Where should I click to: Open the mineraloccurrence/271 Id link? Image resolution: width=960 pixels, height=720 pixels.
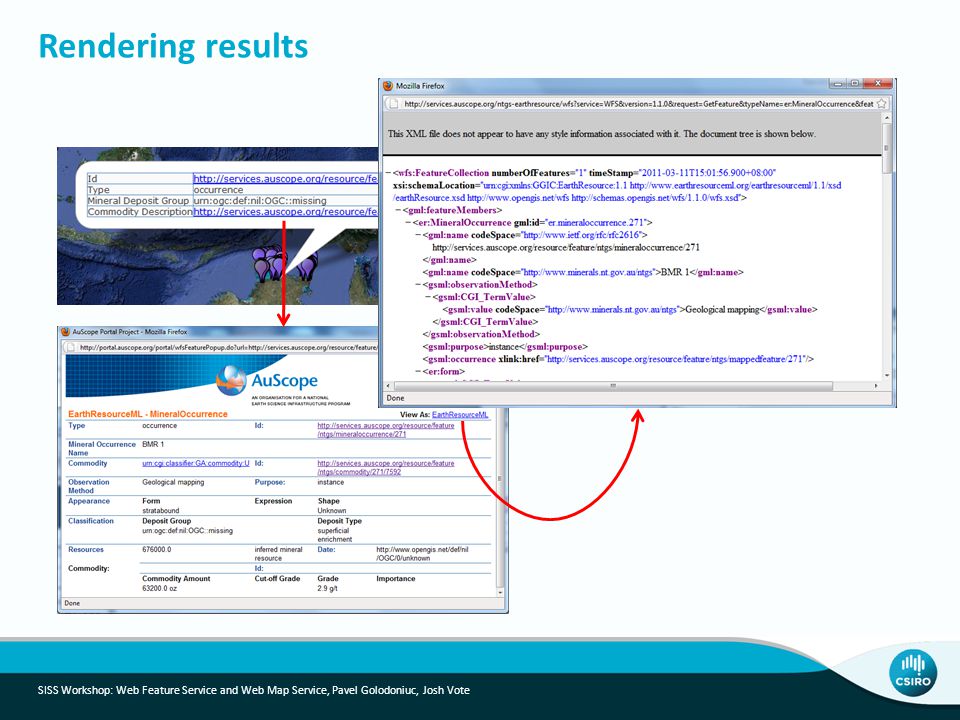click(386, 430)
